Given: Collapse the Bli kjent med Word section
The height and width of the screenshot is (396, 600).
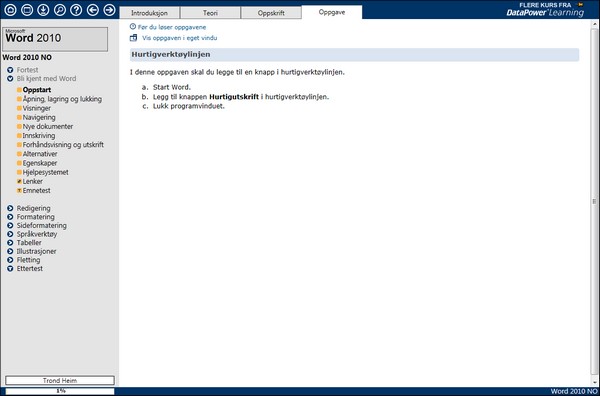Looking at the screenshot, I should coord(10,79).
